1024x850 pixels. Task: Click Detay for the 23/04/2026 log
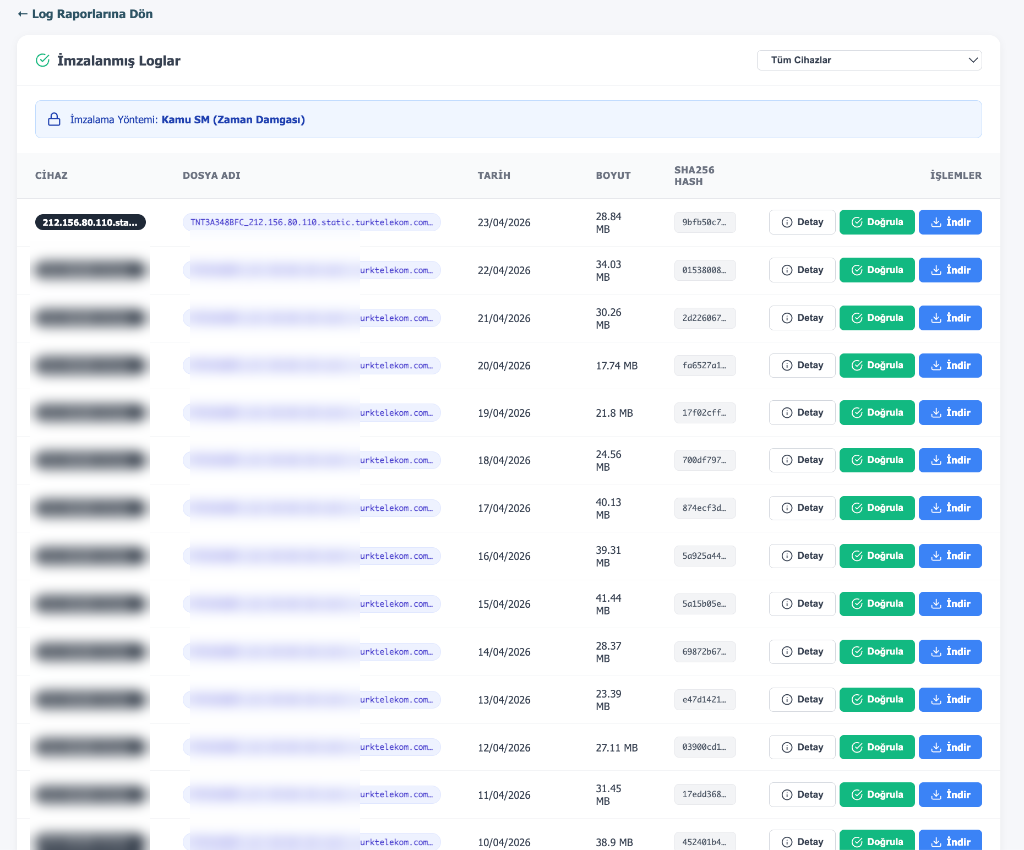tap(802, 222)
